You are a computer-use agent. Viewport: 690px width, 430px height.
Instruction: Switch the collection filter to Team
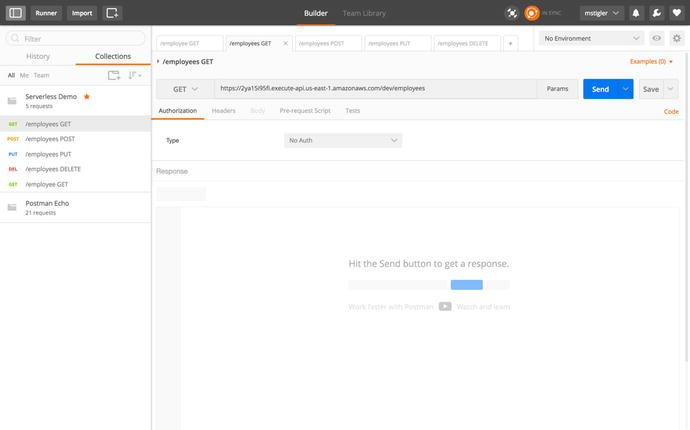click(41, 75)
